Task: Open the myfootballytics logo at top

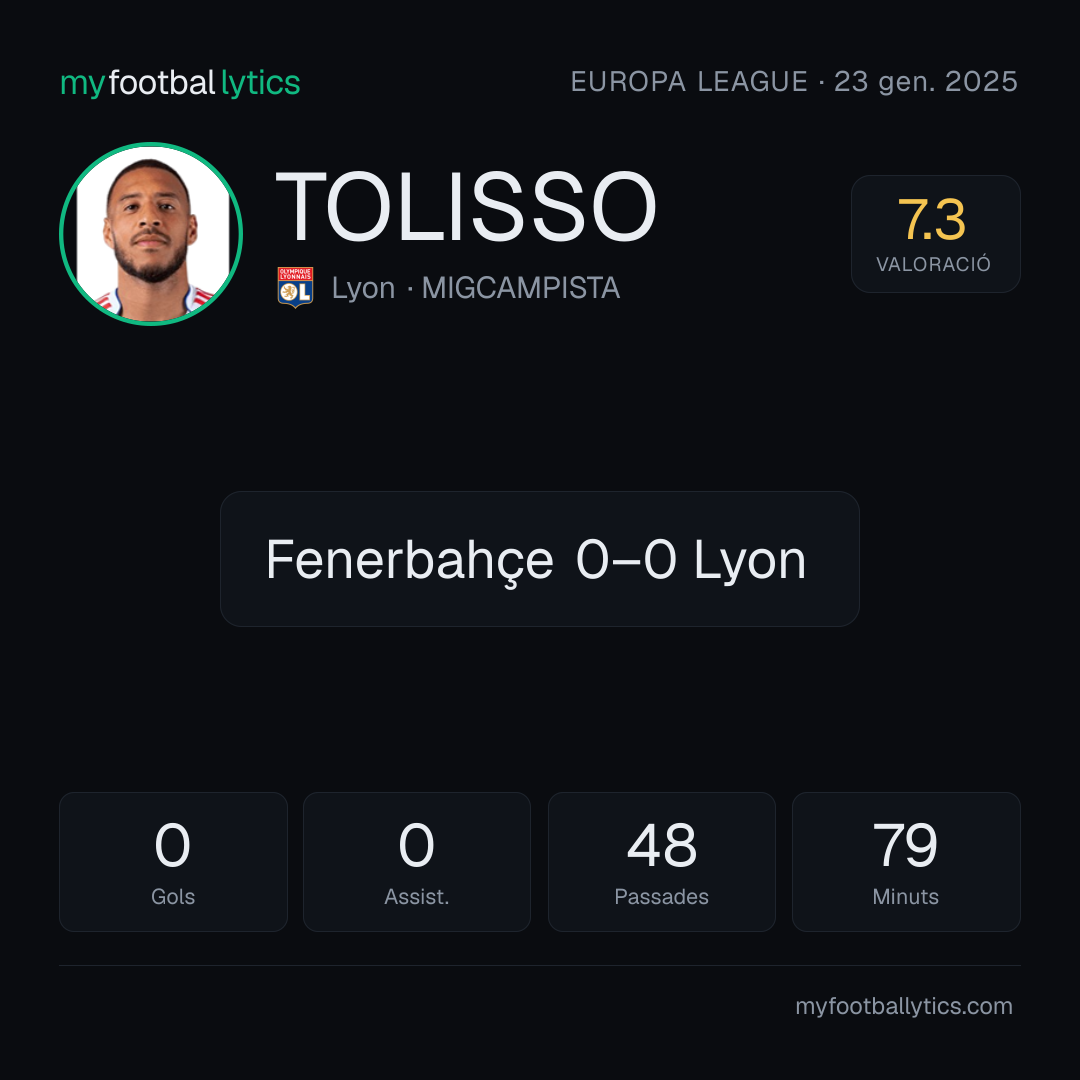Action: click(x=180, y=83)
